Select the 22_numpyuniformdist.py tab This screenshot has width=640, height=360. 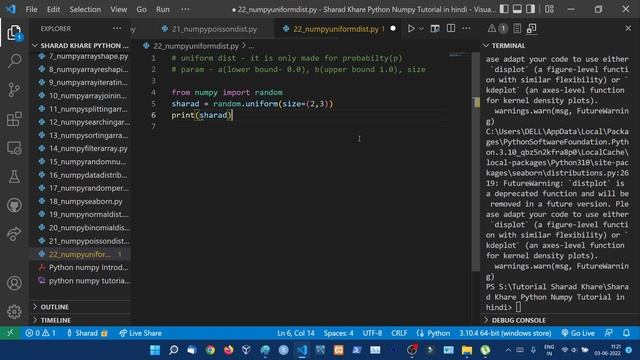pyautogui.click(x=336, y=29)
